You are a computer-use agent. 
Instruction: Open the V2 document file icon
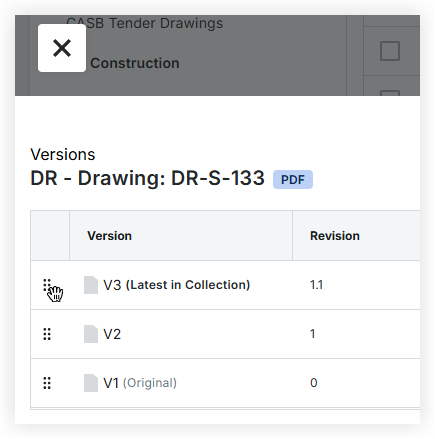pyautogui.click(x=91, y=334)
